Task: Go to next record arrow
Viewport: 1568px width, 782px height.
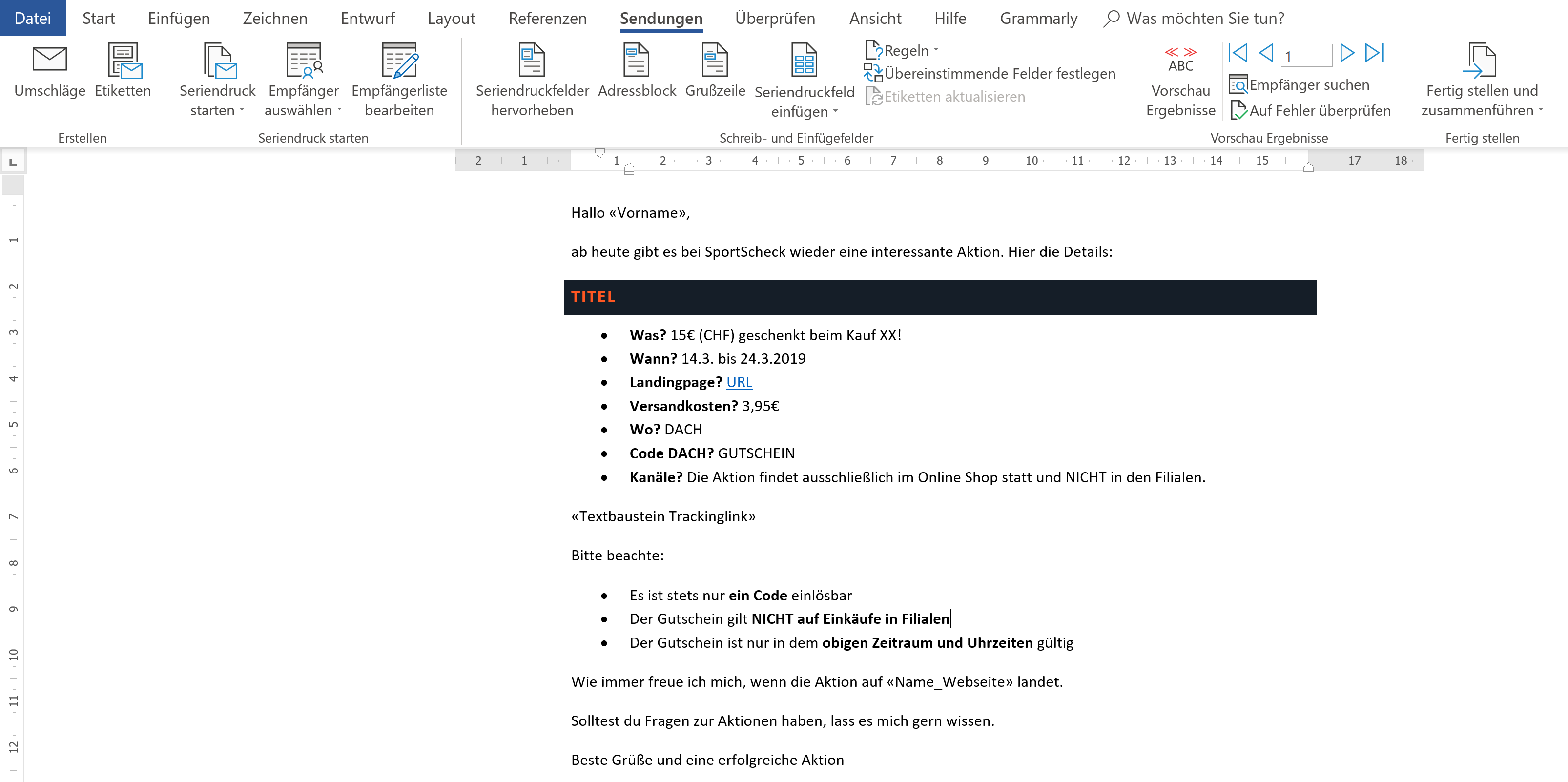Action: coord(1347,54)
